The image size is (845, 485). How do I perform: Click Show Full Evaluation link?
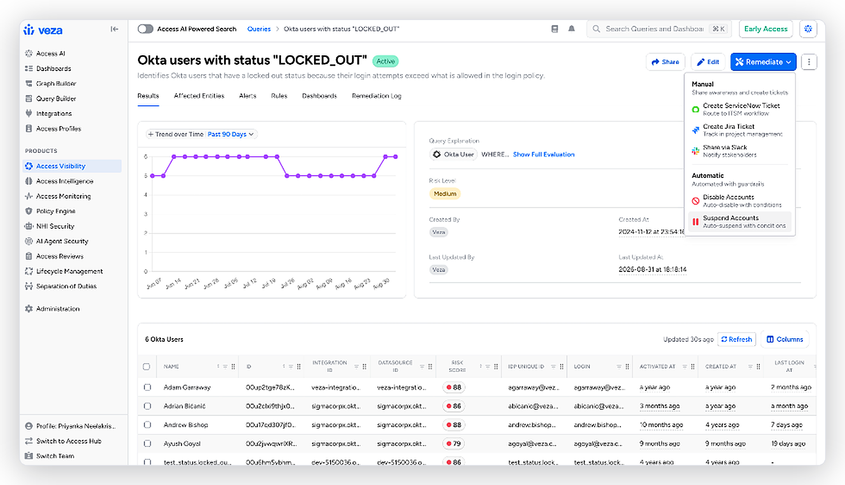tap(544, 155)
